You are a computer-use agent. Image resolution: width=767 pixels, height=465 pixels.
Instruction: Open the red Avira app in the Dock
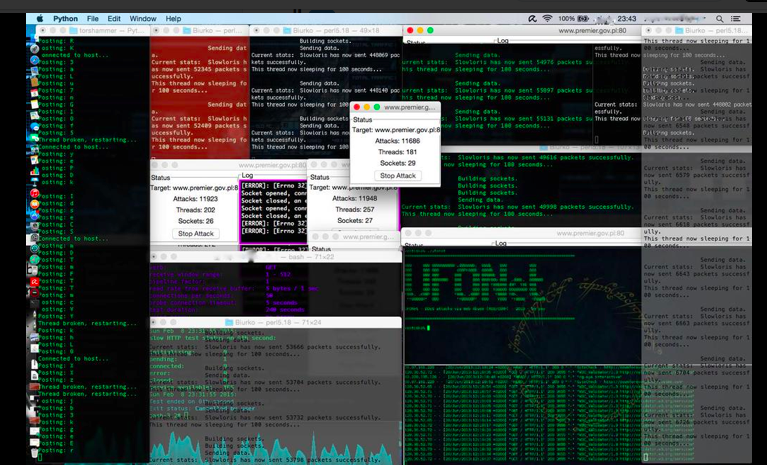coord(34,281)
